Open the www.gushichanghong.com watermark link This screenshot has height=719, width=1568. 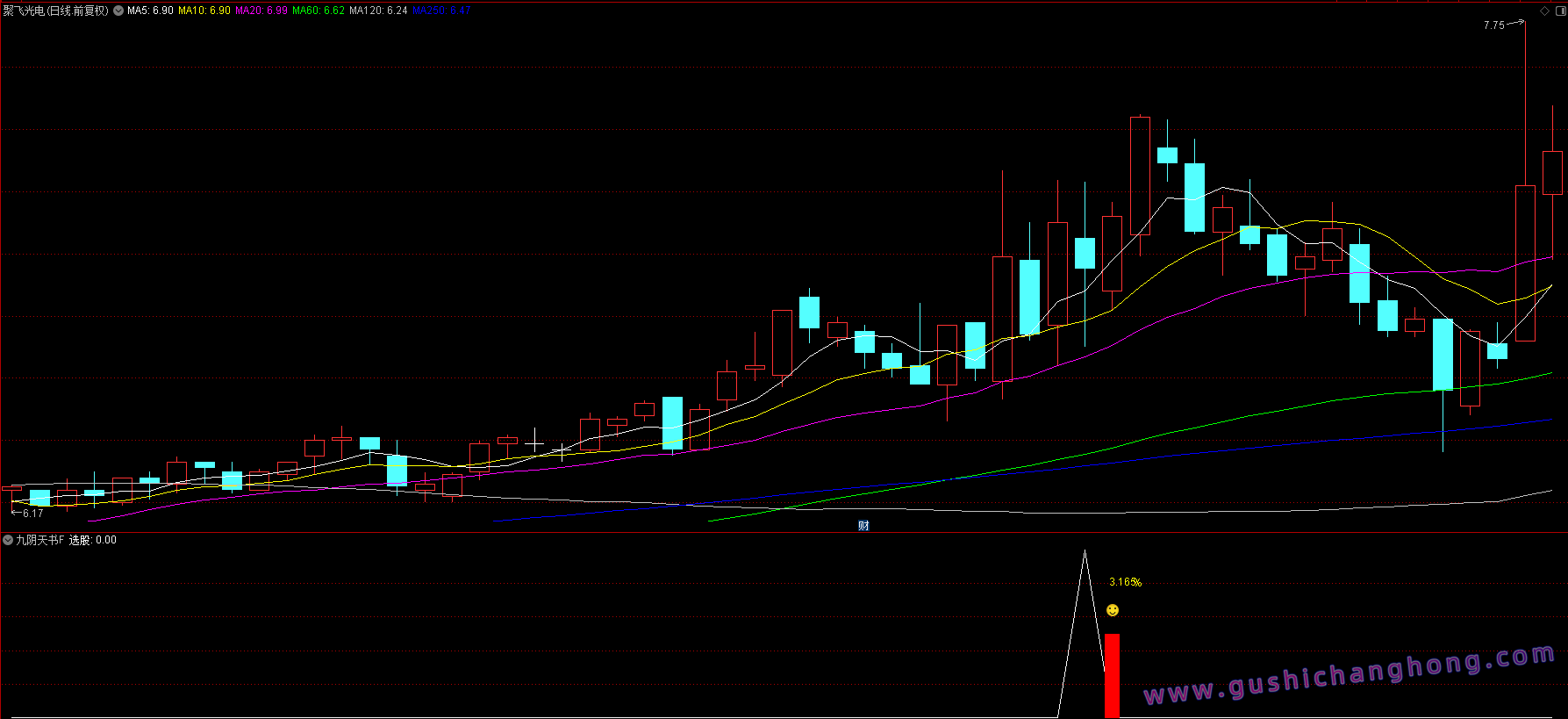click(x=1349, y=675)
